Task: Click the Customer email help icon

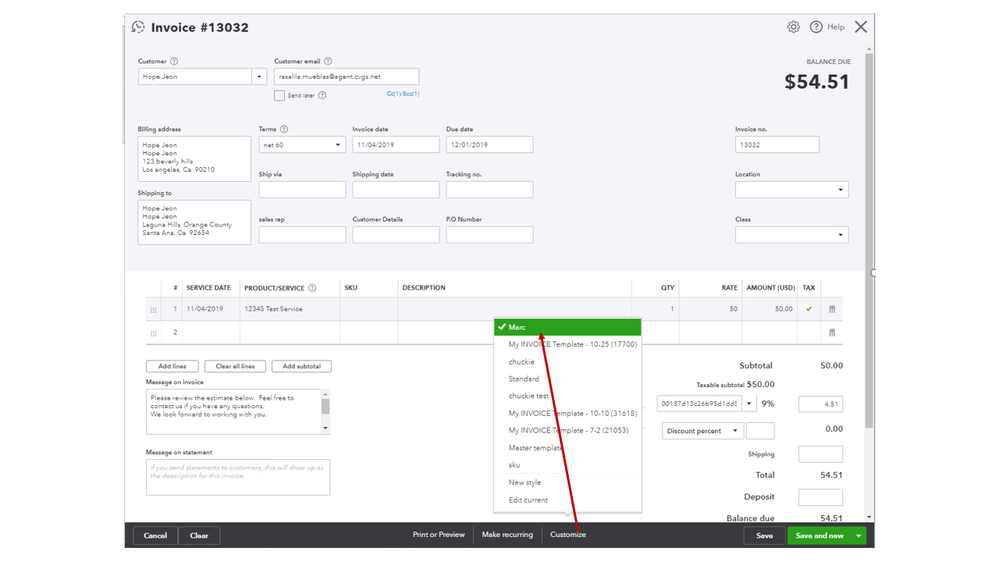Action: click(x=327, y=61)
